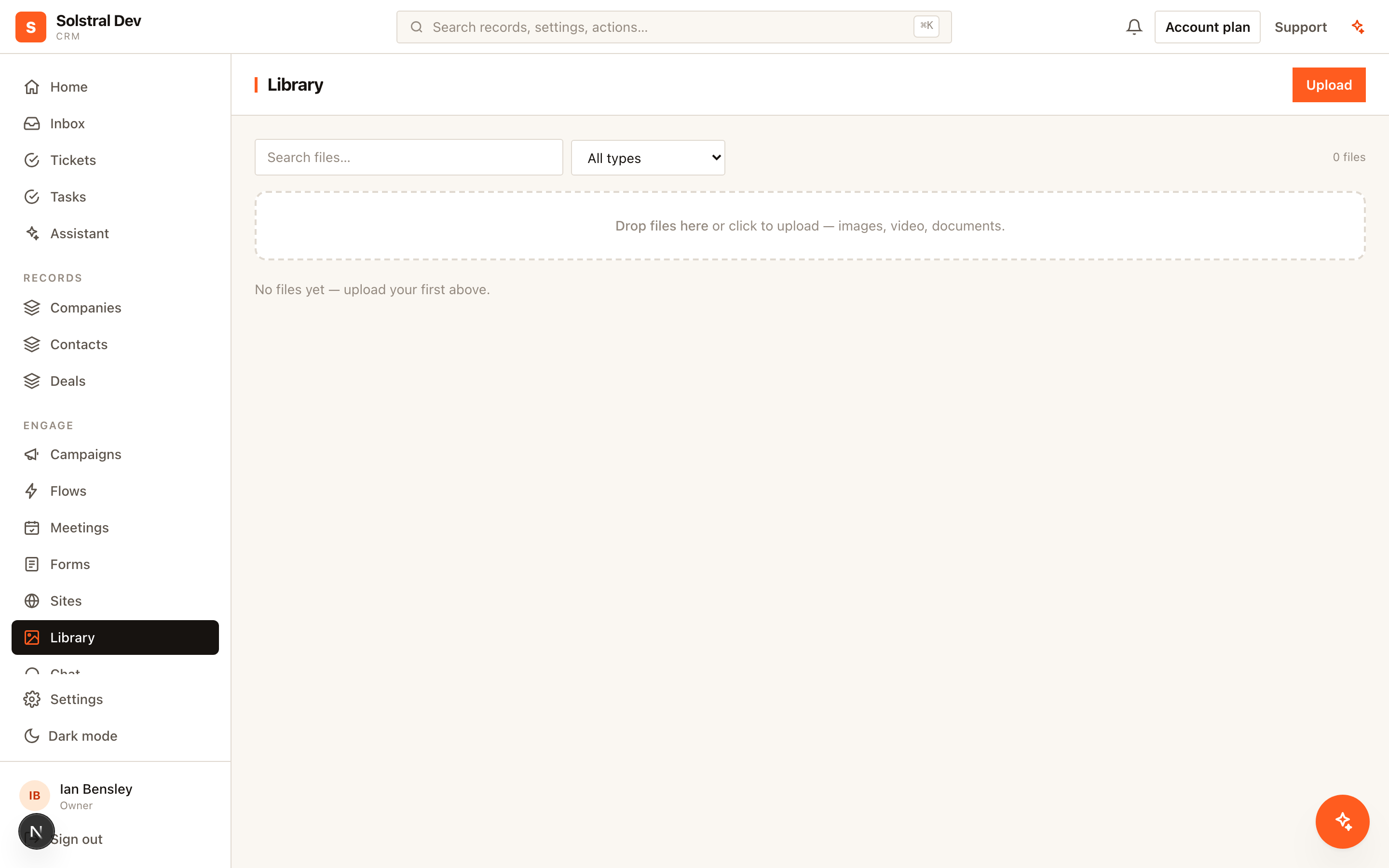The image size is (1389, 868).
Task: Click the ENGAGE section label
Action: (48, 425)
